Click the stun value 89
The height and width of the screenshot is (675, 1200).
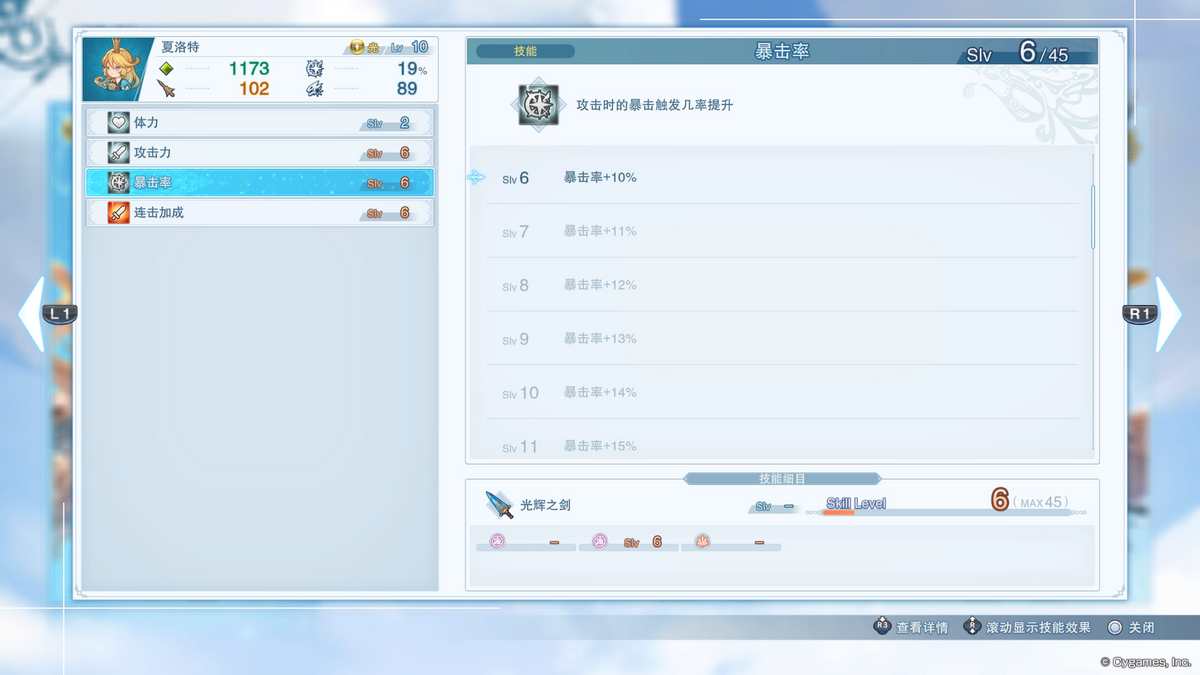pyautogui.click(x=407, y=89)
